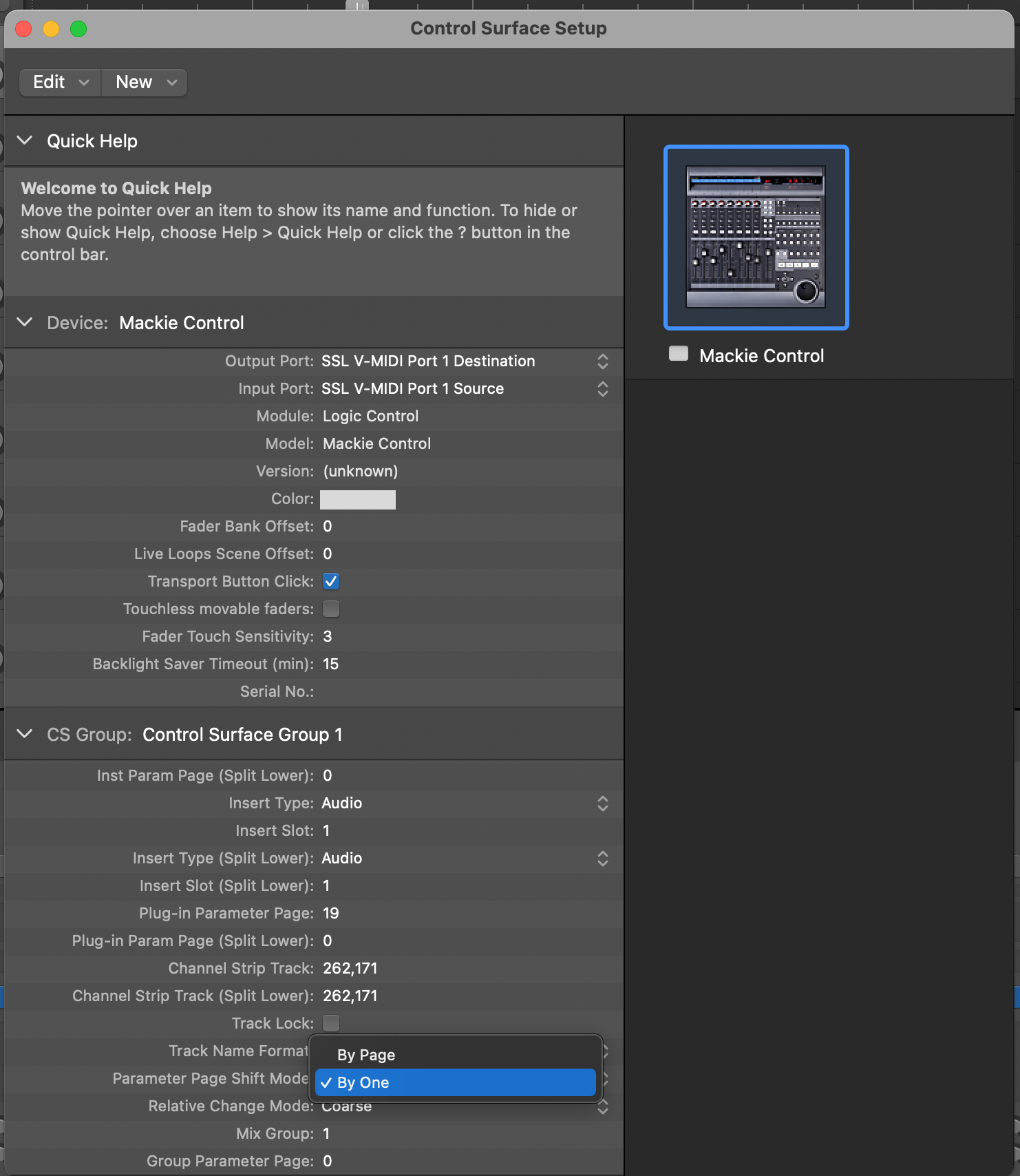This screenshot has width=1020, height=1176.
Task: Click the Group Parameter Page value
Action: (328, 1162)
